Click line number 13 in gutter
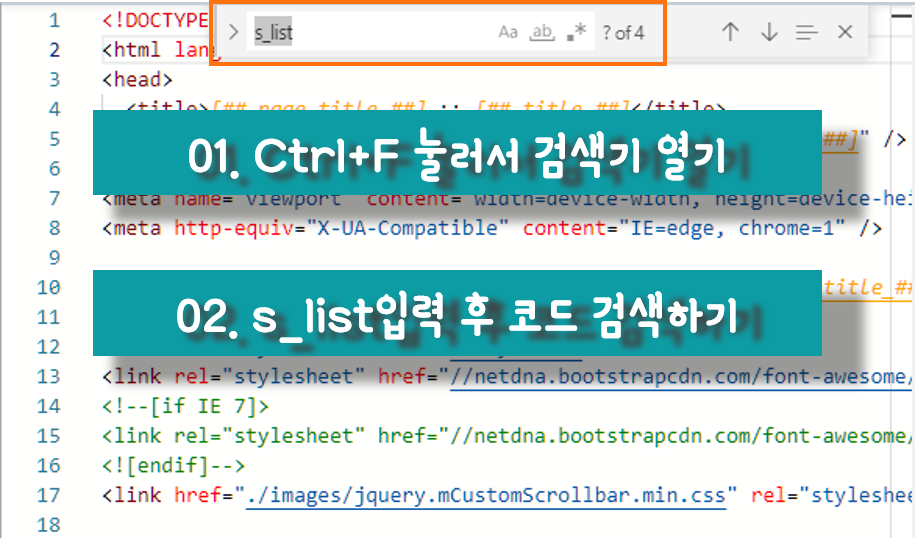The image size is (915, 538). click(x=48, y=376)
